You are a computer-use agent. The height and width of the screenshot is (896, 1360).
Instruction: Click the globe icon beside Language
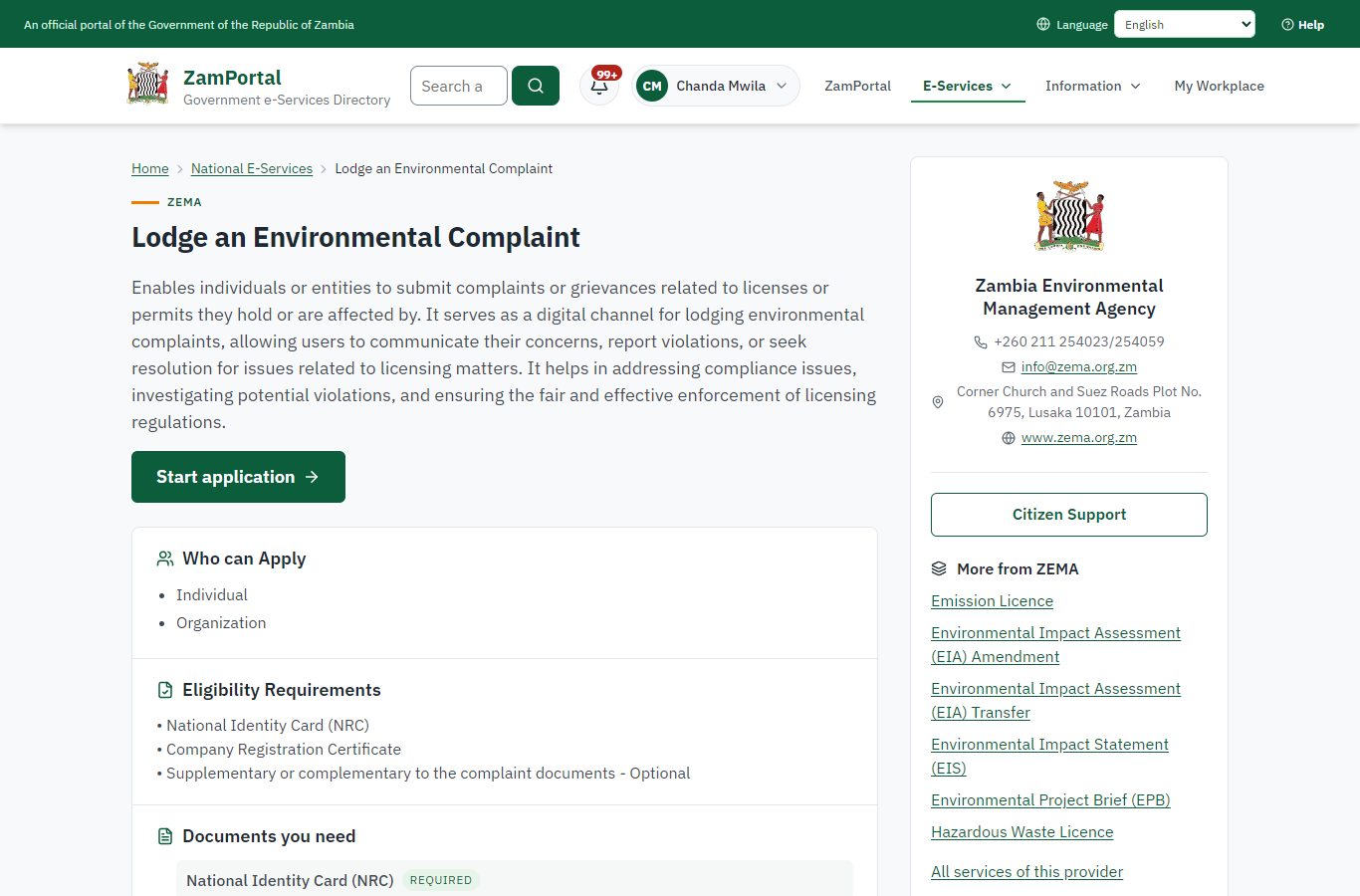(x=1043, y=24)
